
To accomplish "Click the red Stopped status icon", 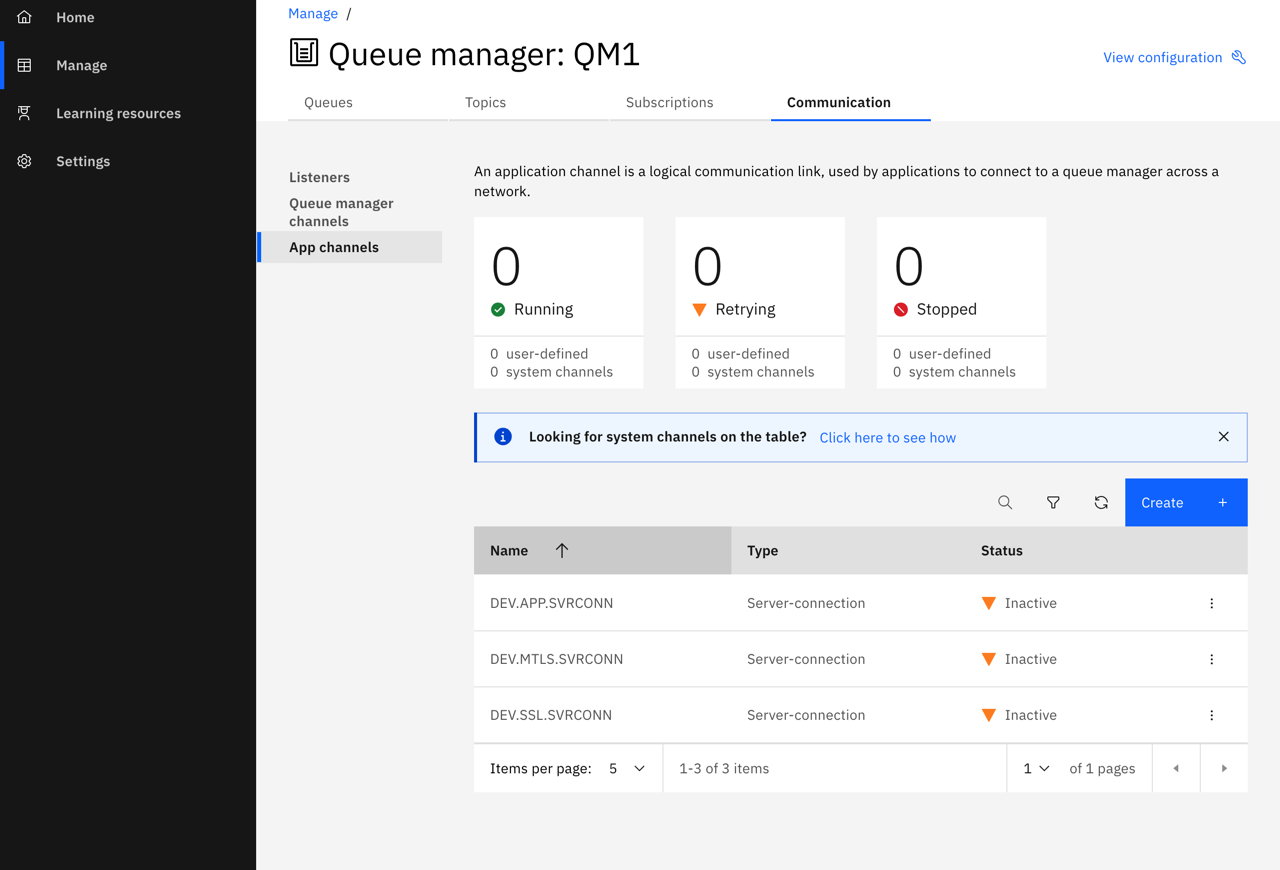I will click(x=901, y=309).
